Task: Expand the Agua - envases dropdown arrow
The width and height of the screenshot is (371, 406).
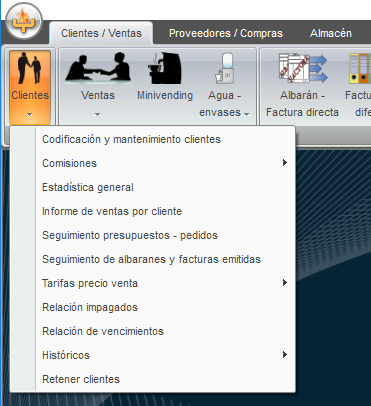Action: pyautogui.click(x=246, y=114)
